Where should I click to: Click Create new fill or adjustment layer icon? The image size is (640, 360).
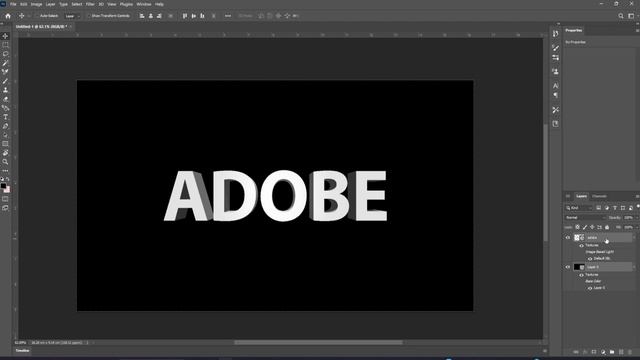[603, 352]
